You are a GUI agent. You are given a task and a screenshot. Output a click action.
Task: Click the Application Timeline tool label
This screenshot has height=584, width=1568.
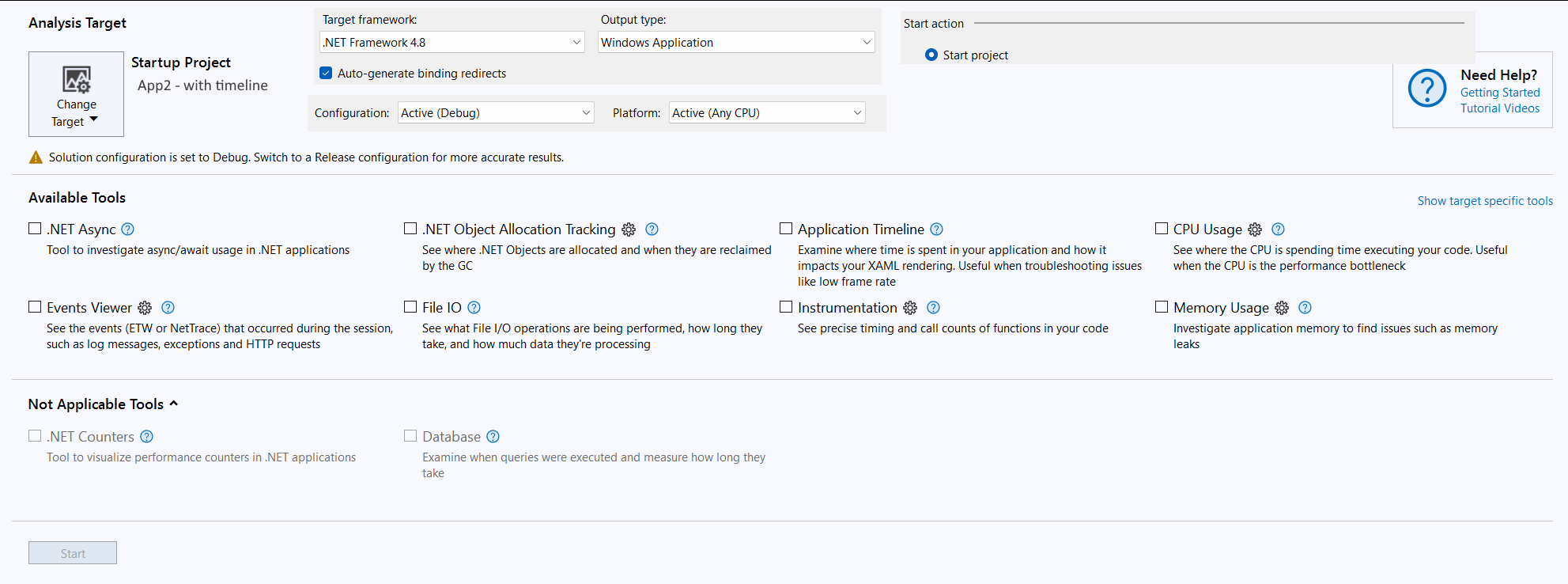tap(861, 229)
